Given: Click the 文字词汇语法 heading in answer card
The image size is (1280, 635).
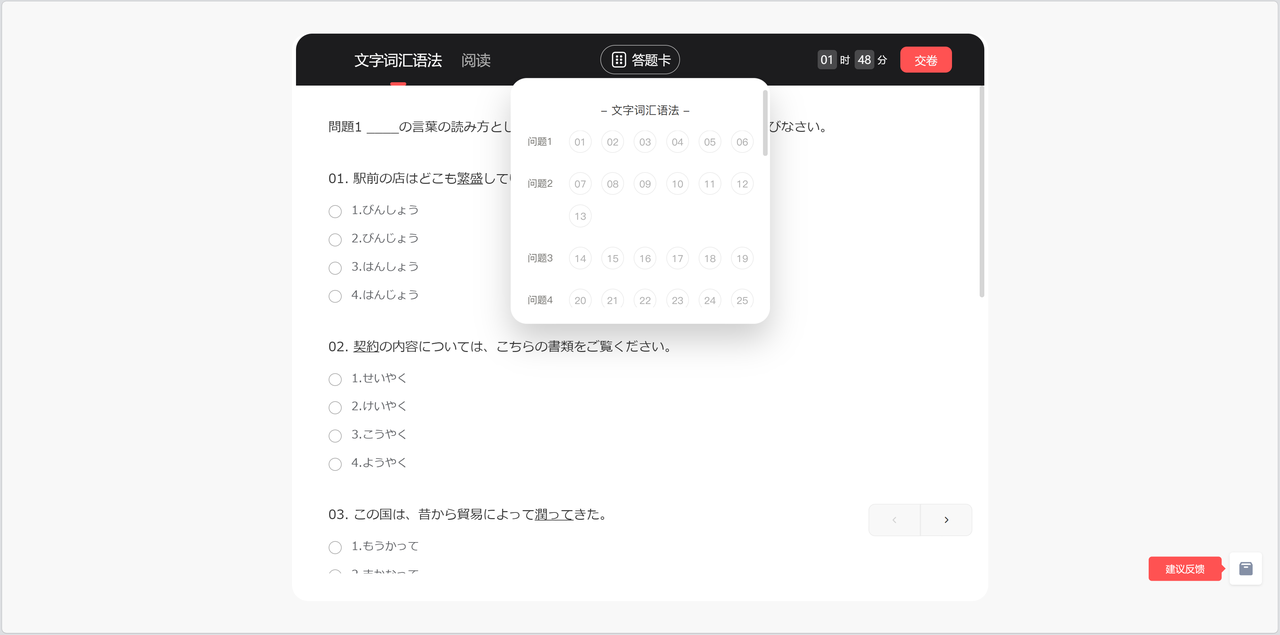Looking at the screenshot, I should pos(645,111).
